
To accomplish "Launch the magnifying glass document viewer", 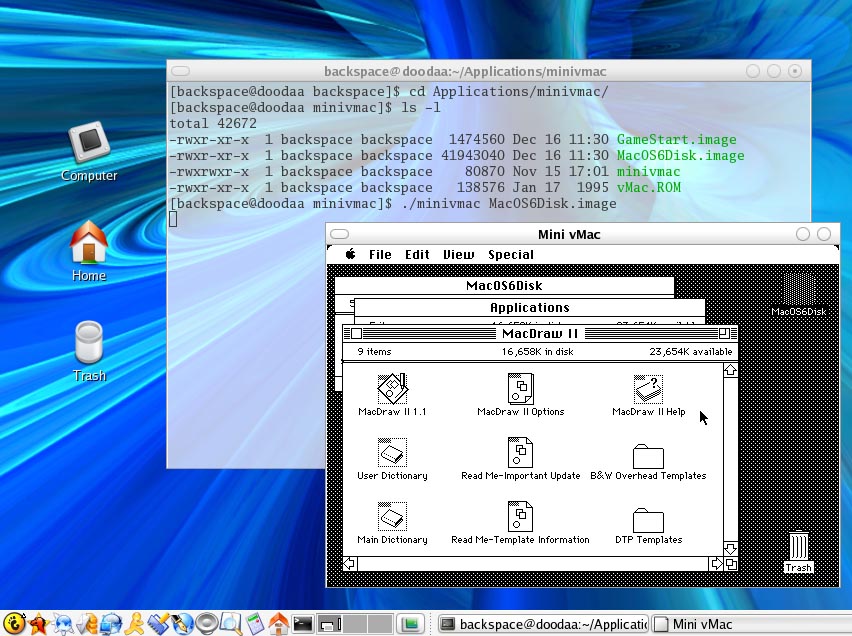I will point(230,623).
